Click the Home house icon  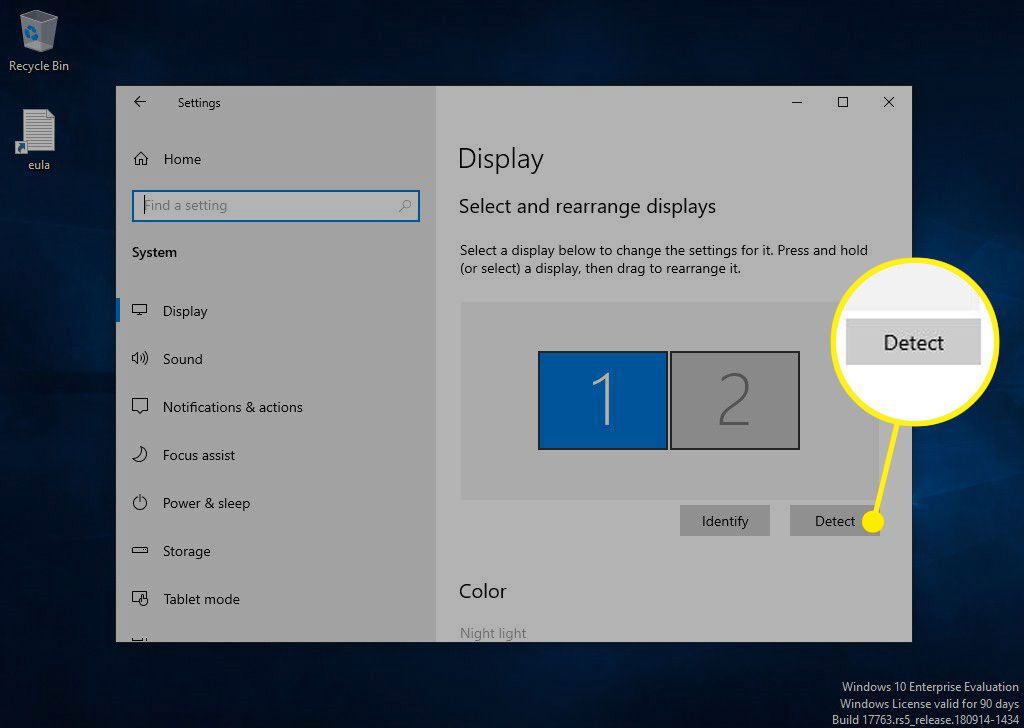coord(140,159)
